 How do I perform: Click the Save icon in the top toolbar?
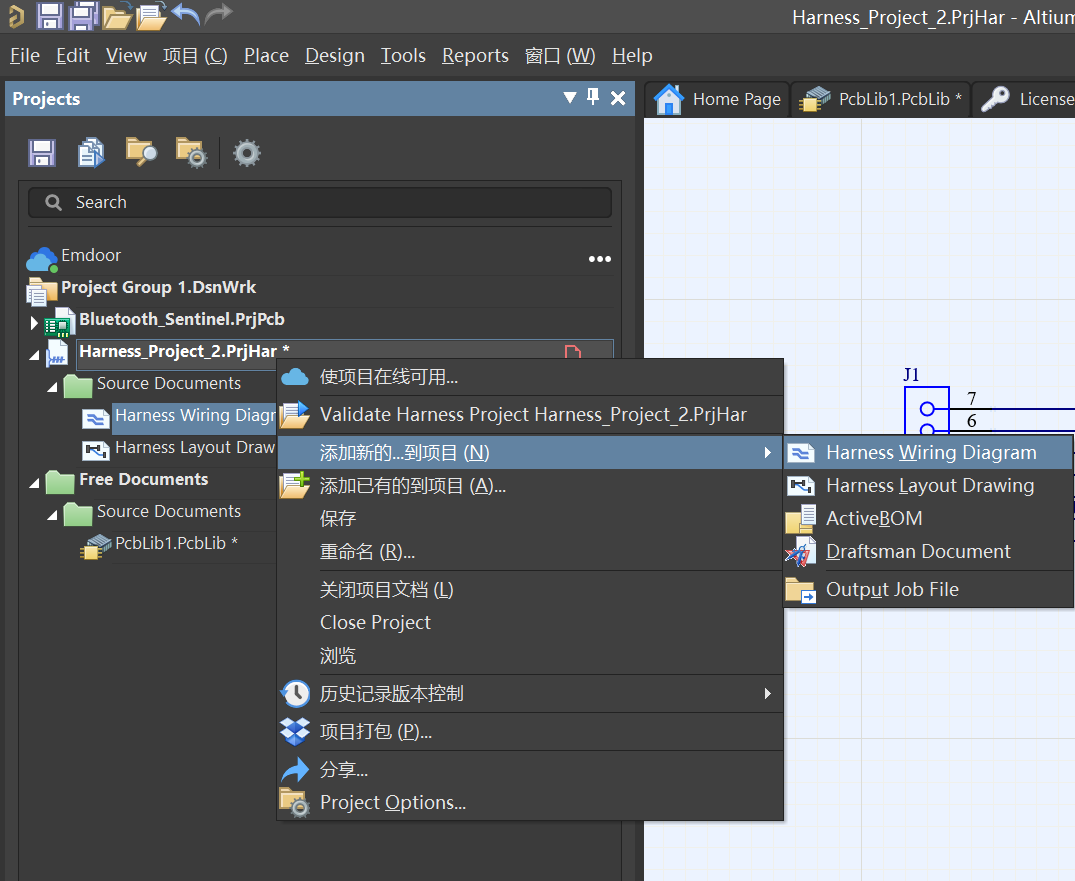point(50,14)
